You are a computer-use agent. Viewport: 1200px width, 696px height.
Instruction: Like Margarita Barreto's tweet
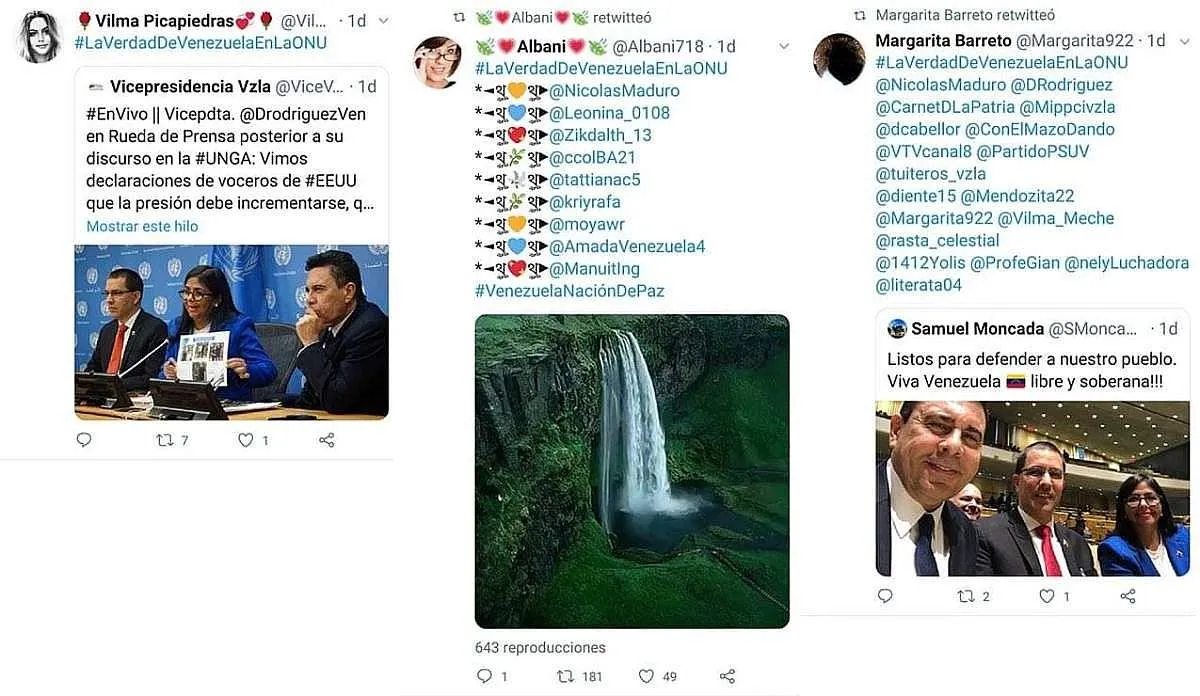1046,596
